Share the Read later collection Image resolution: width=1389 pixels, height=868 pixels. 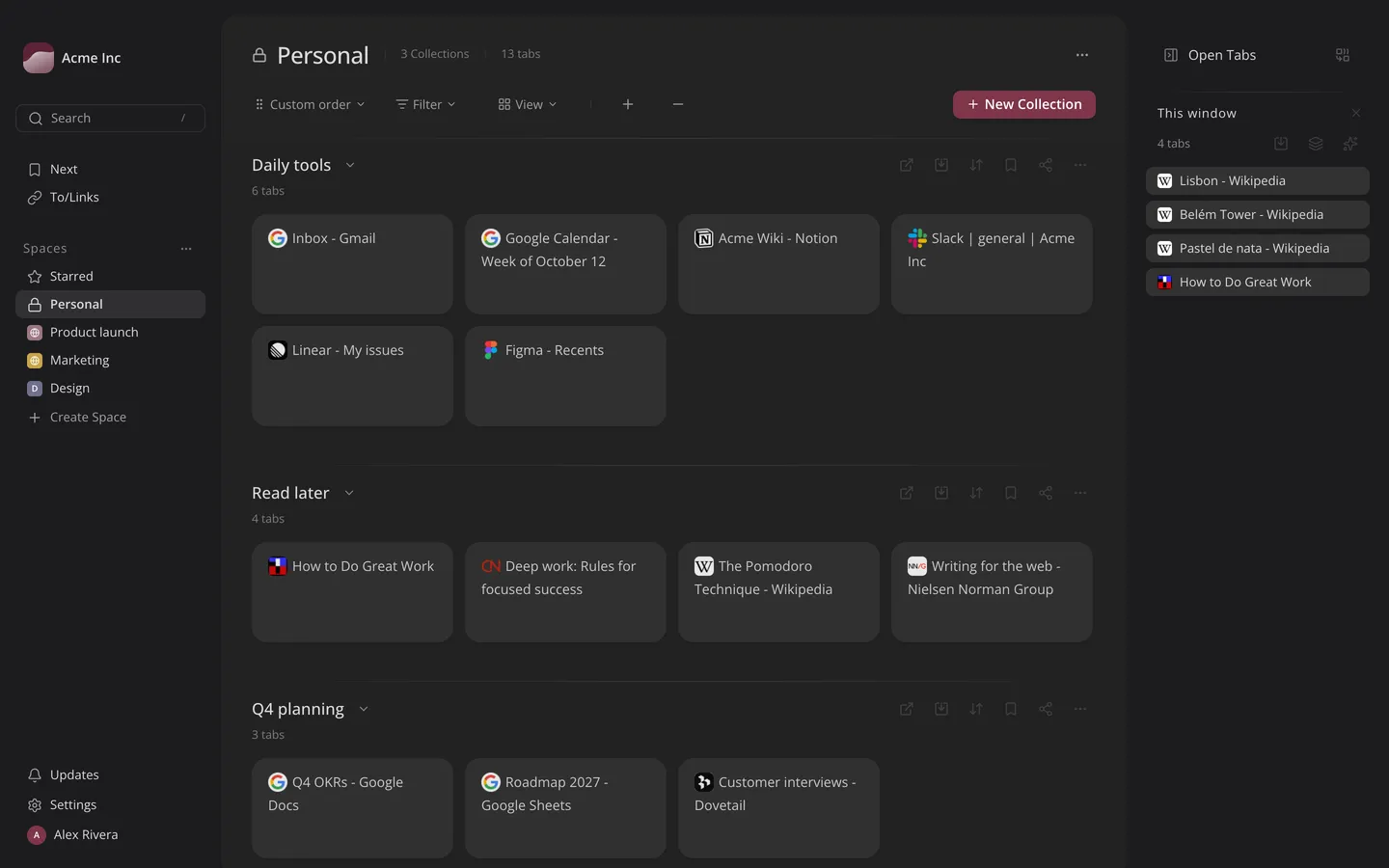(1046, 493)
